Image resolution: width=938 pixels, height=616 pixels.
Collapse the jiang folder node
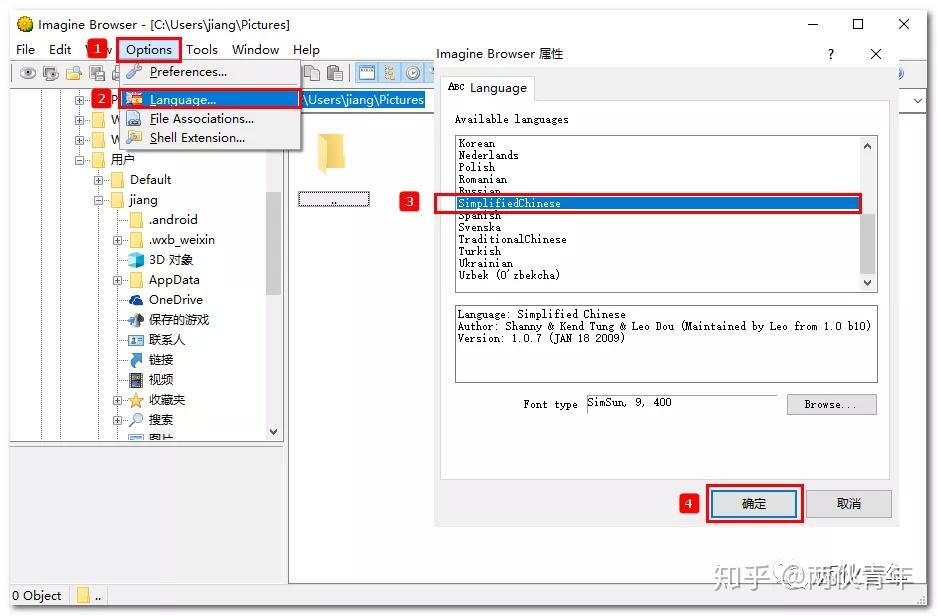pyautogui.click(x=98, y=200)
